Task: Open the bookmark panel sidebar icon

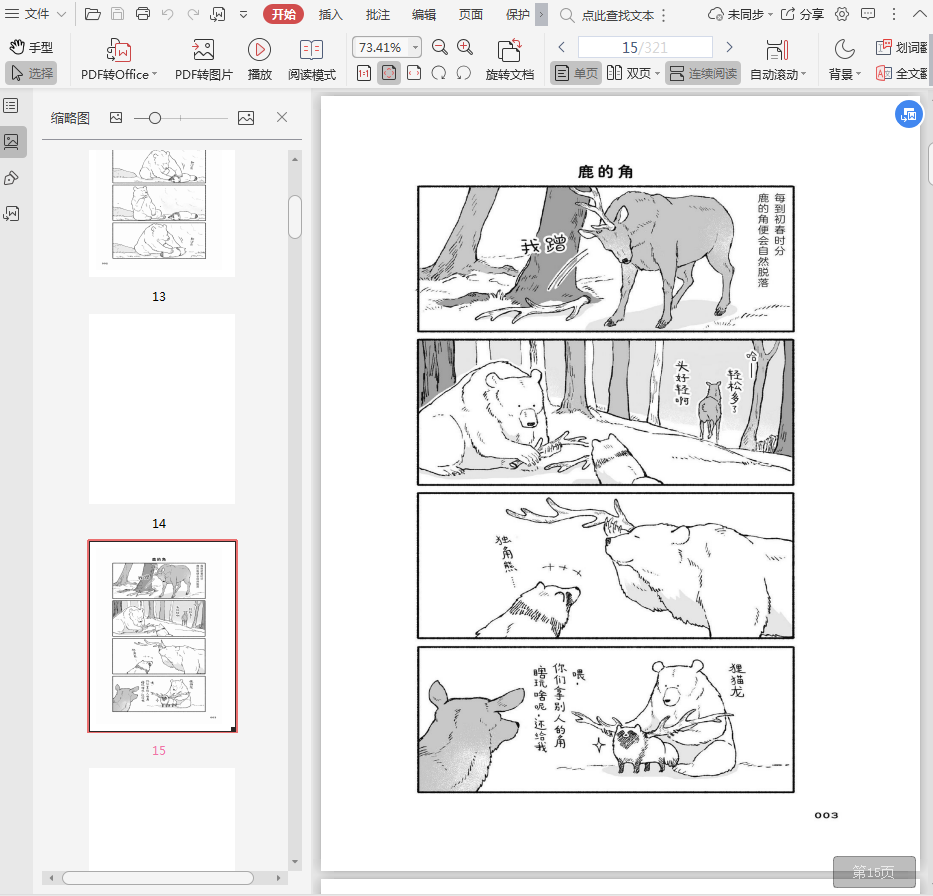Action: pos(11,214)
